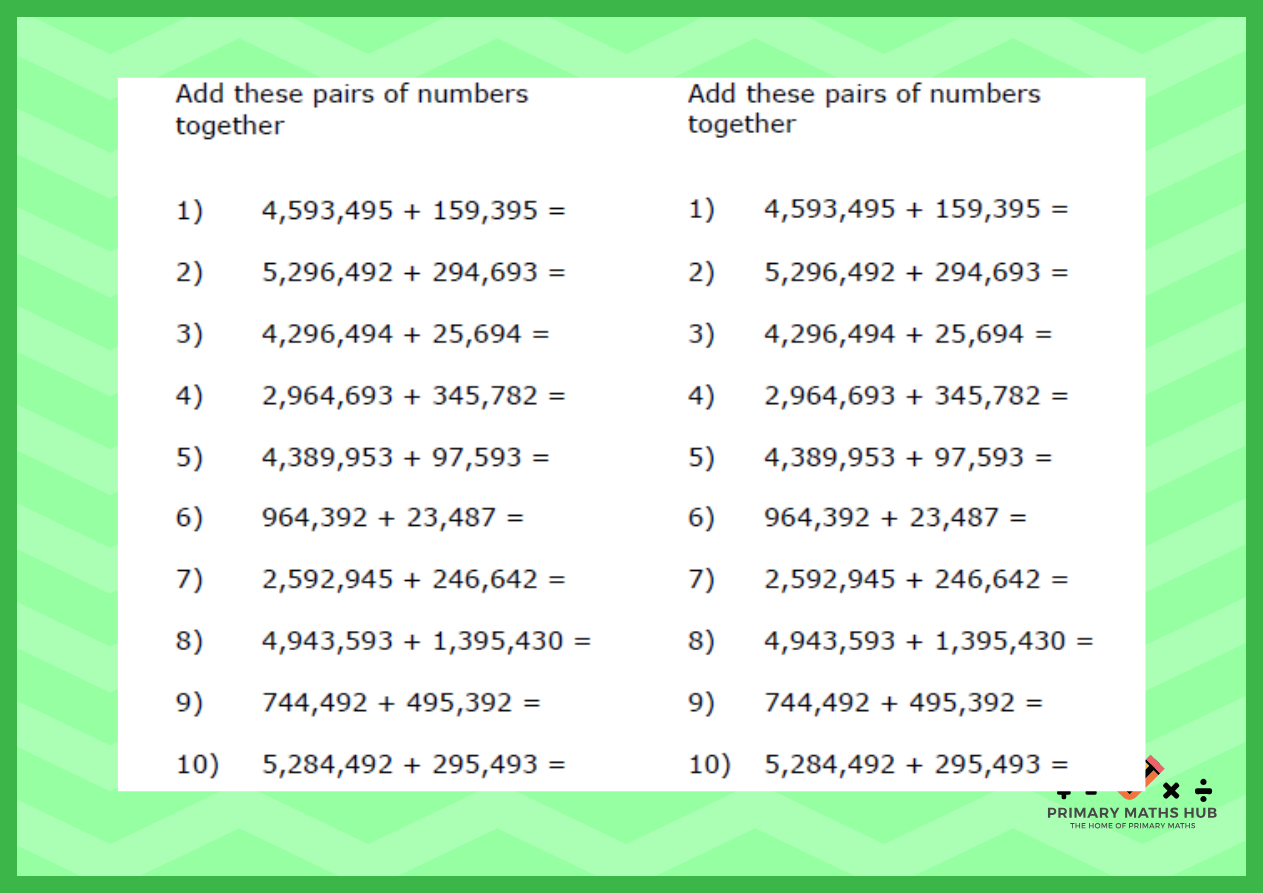Click the left column heading "Add these pairs"
The height and width of the screenshot is (893, 1263).
point(351,109)
